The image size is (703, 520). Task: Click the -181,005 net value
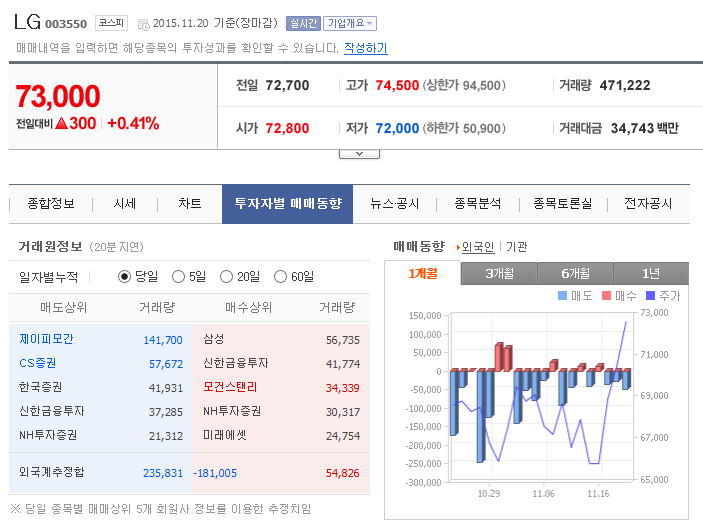click(215, 473)
